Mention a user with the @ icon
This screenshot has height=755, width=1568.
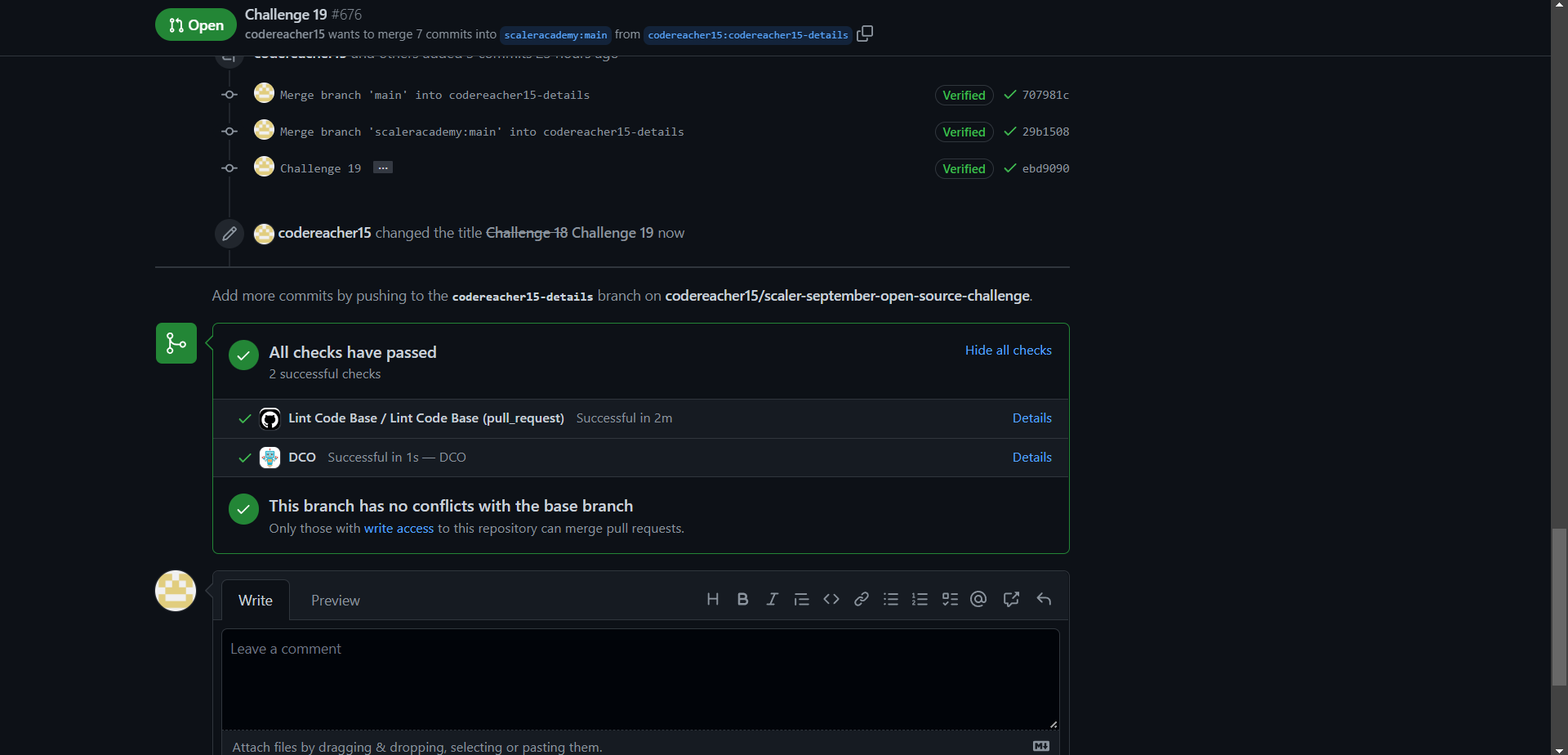pos(978,599)
